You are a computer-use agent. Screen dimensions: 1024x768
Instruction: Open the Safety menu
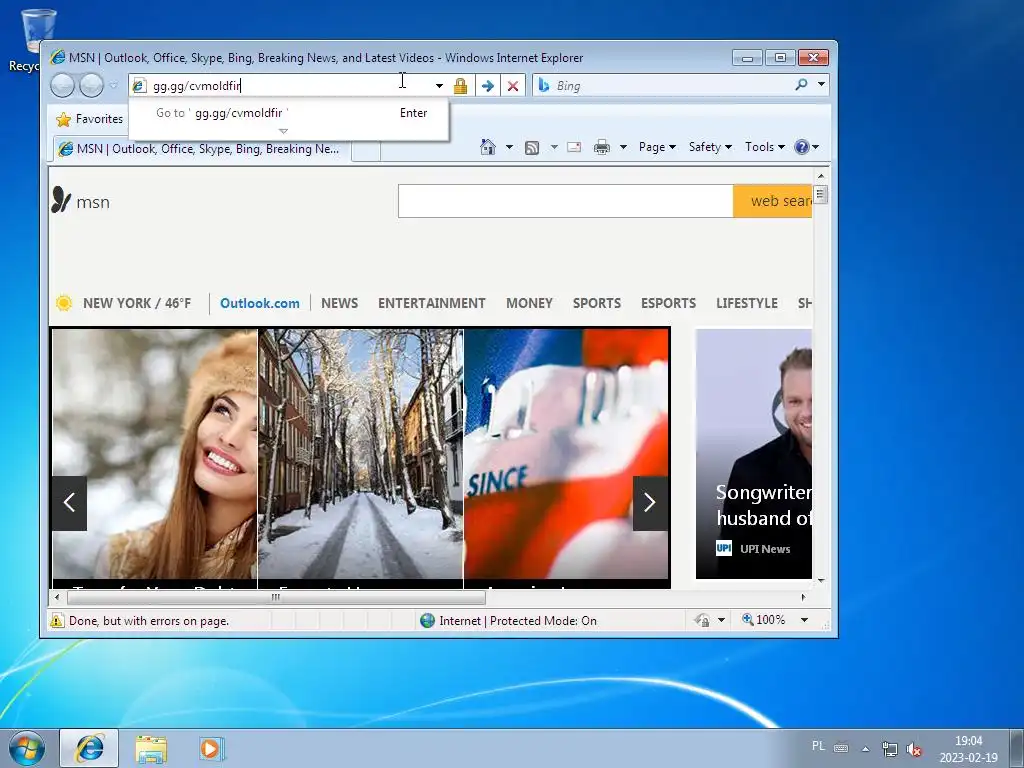click(710, 147)
